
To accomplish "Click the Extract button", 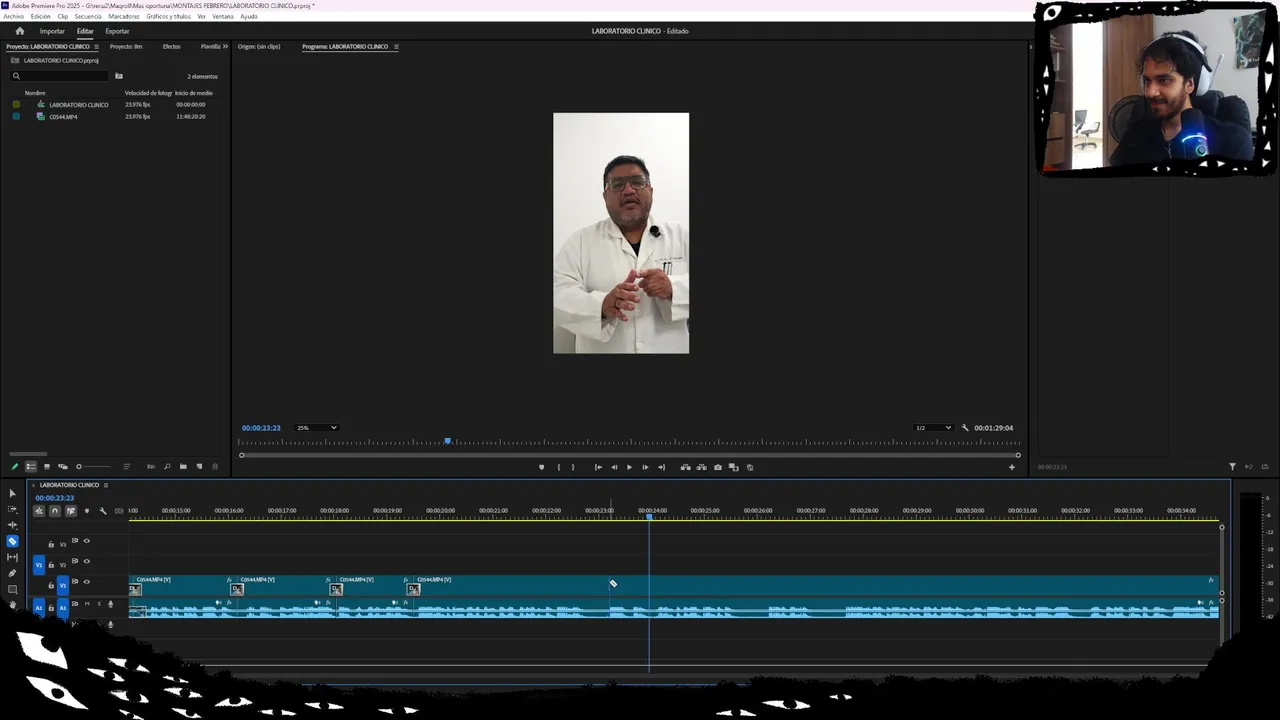I will (701, 467).
